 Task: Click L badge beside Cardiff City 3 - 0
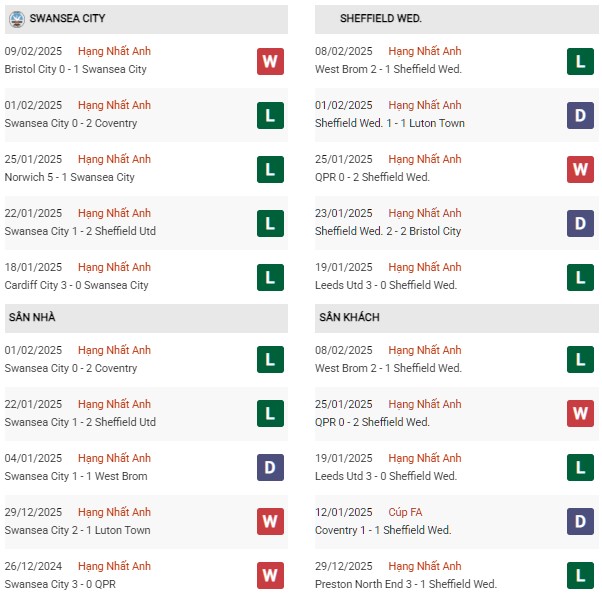click(x=270, y=278)
